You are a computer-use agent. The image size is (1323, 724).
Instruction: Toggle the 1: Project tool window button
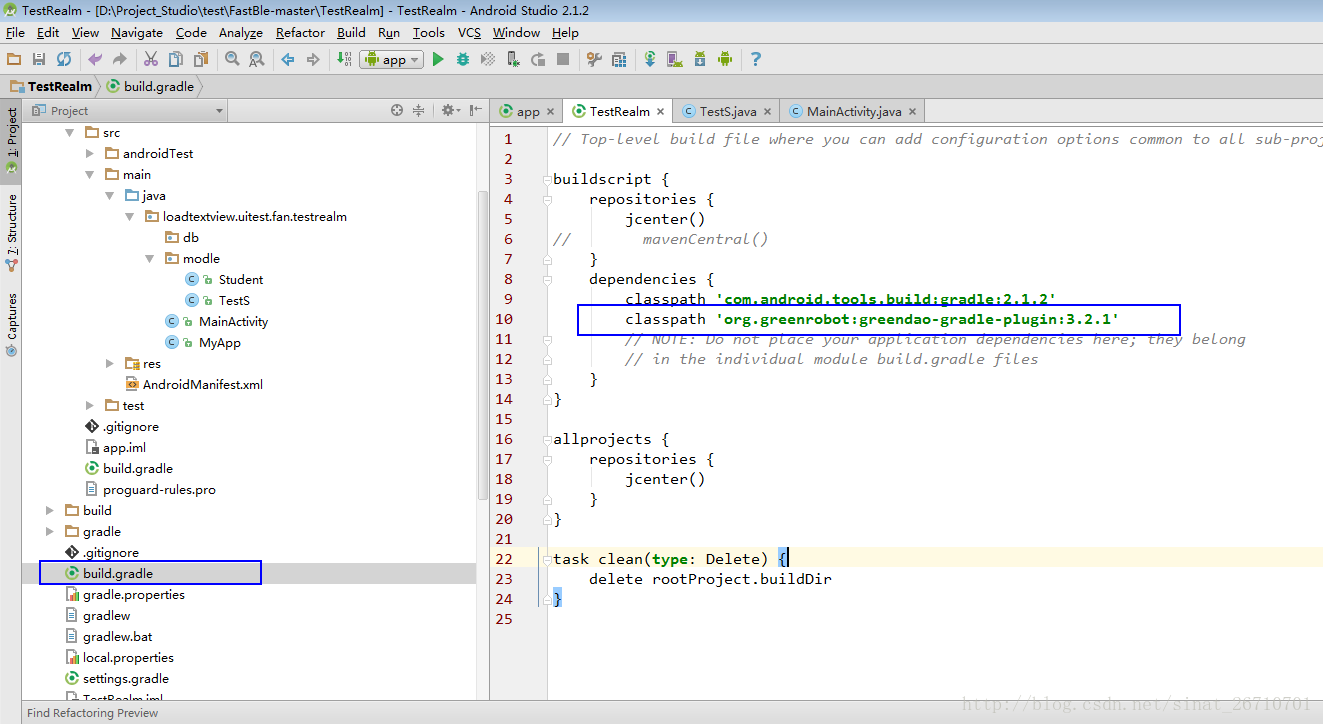pos(11,143)
